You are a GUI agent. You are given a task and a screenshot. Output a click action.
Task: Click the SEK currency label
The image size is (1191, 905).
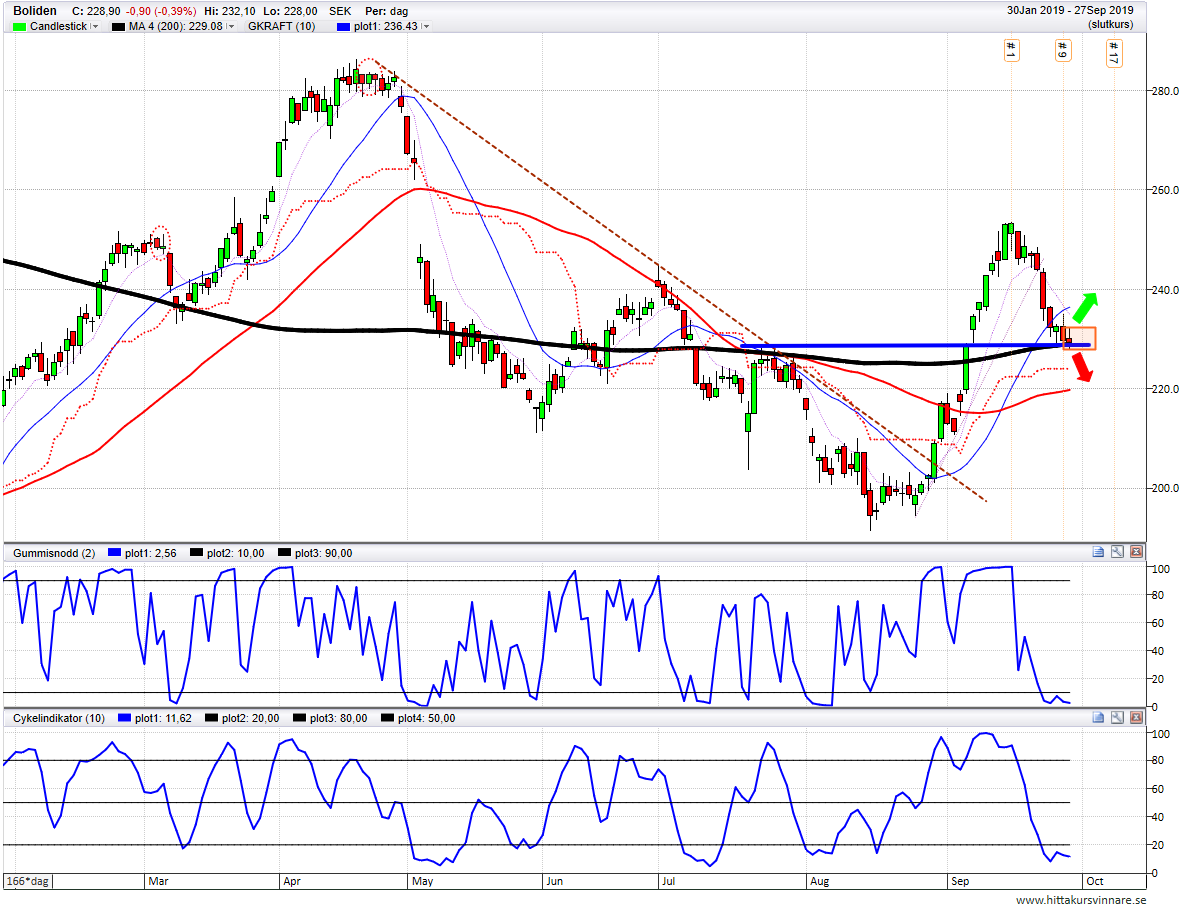tap(340, 11)
